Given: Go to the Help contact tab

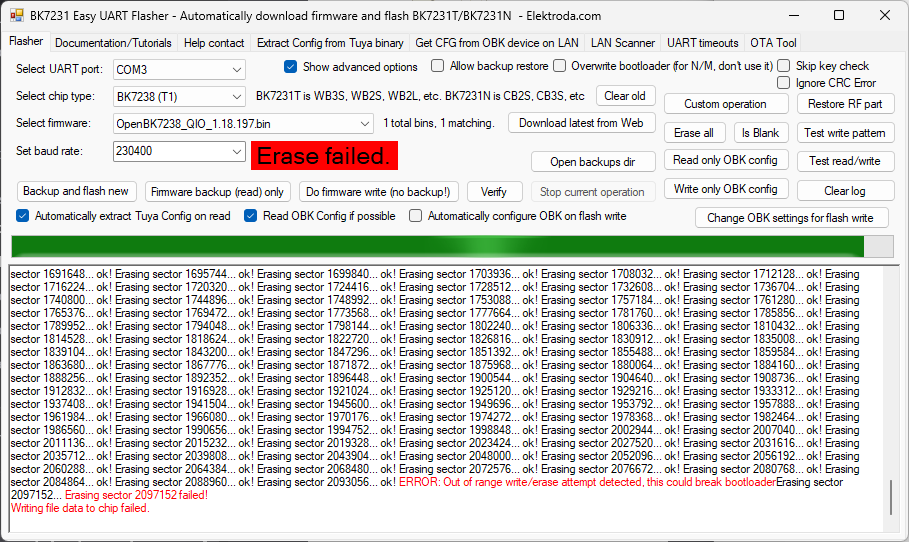Looking at the screenshot, I should coord(214,43).
